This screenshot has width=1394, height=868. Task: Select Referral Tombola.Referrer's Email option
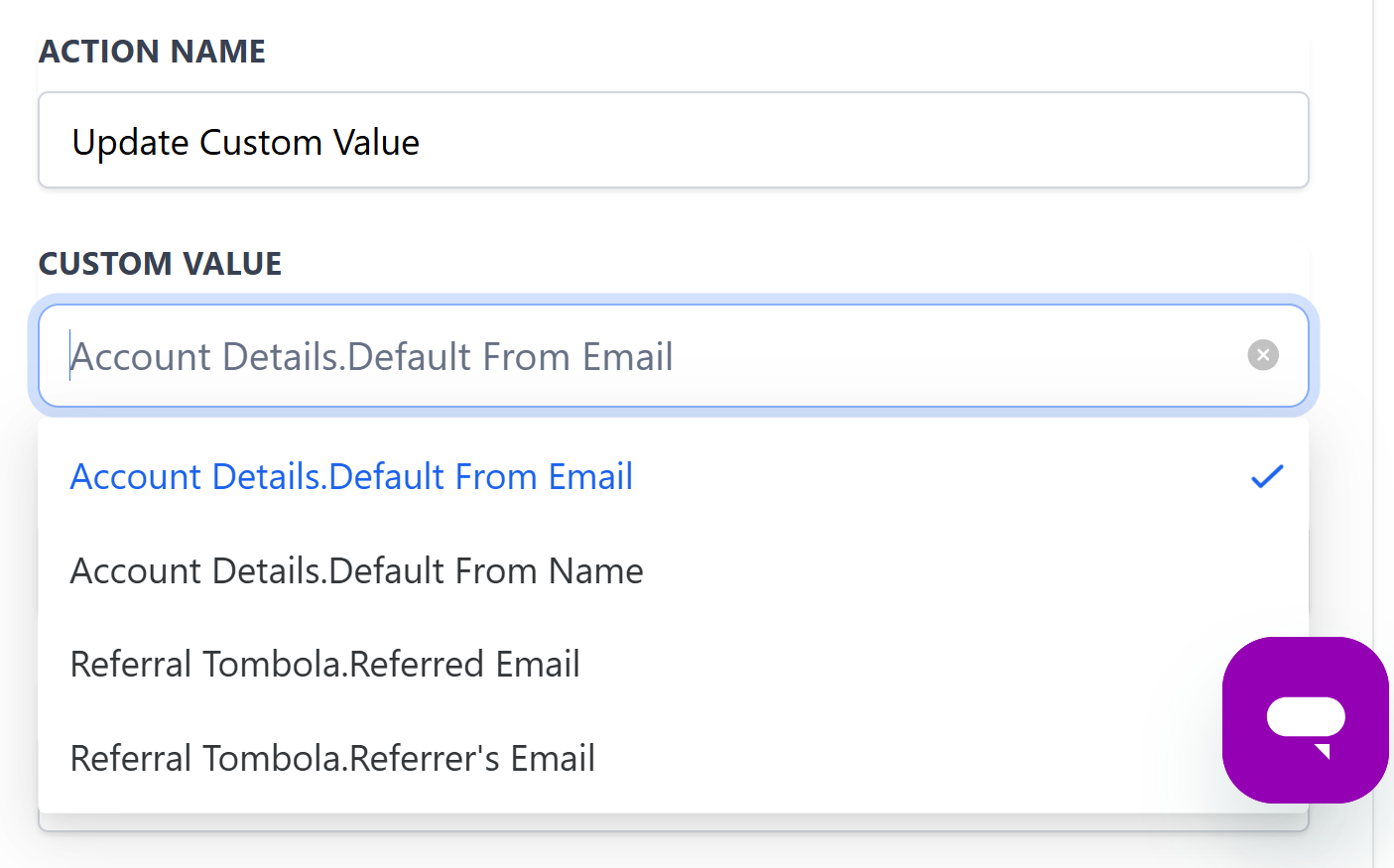click(332, 758)
